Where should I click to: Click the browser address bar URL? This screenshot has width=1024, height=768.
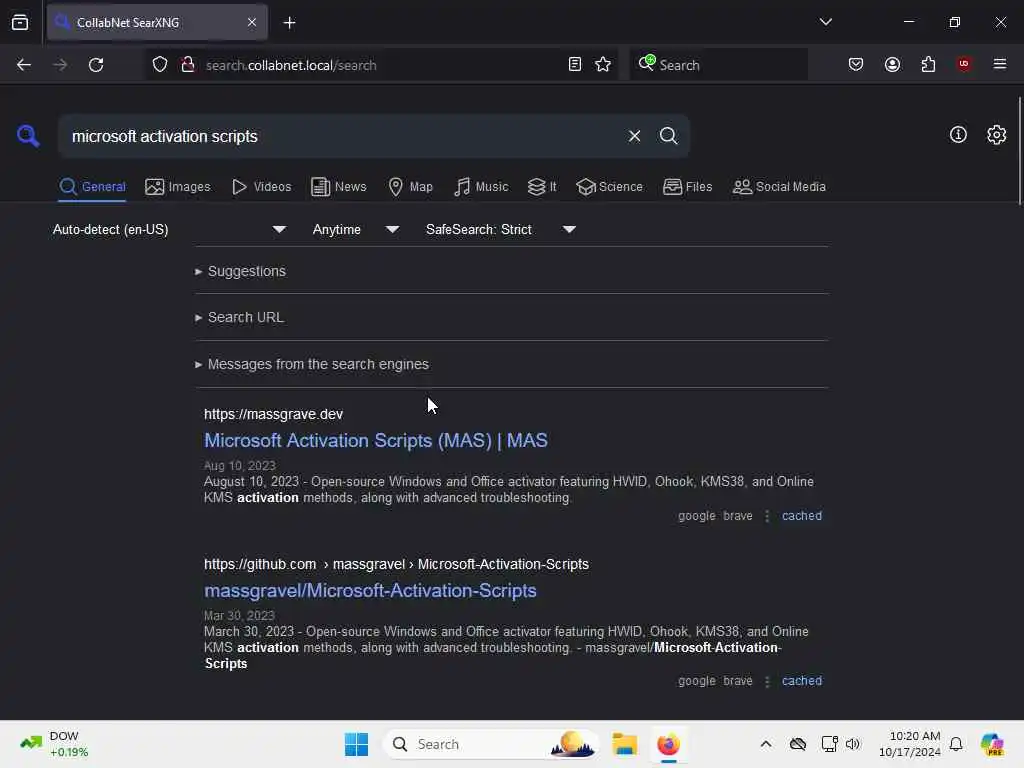291,65
